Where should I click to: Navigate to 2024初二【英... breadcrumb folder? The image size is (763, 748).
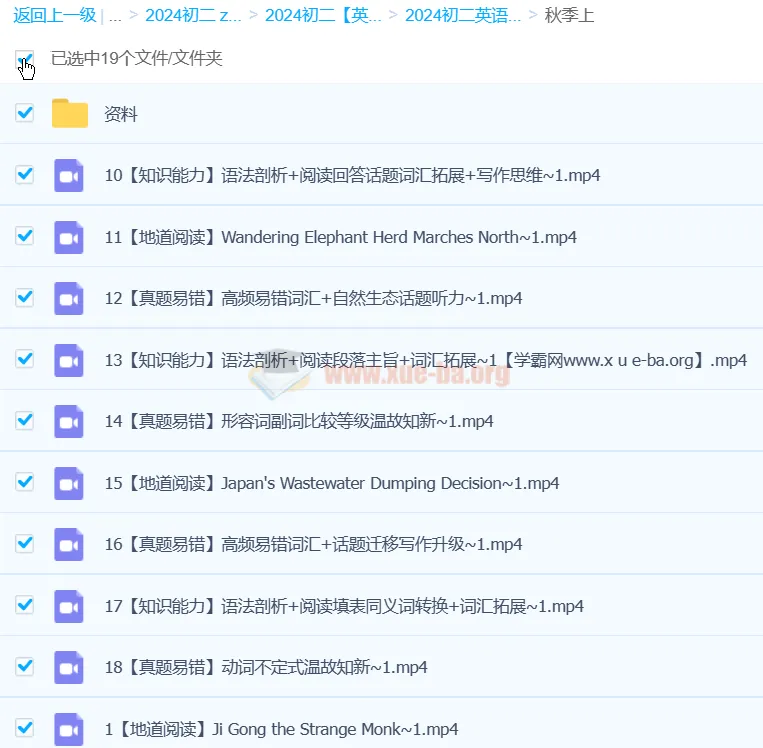coord(323,16)
